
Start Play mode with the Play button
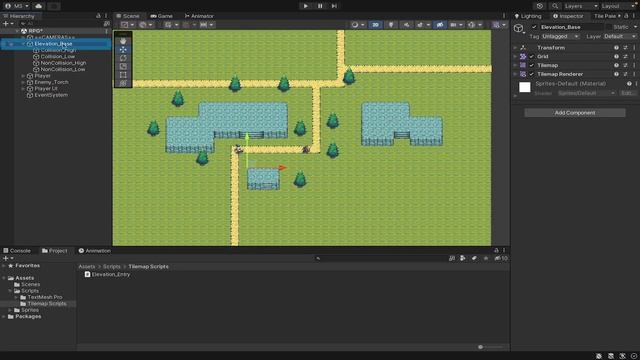[305, 6]
